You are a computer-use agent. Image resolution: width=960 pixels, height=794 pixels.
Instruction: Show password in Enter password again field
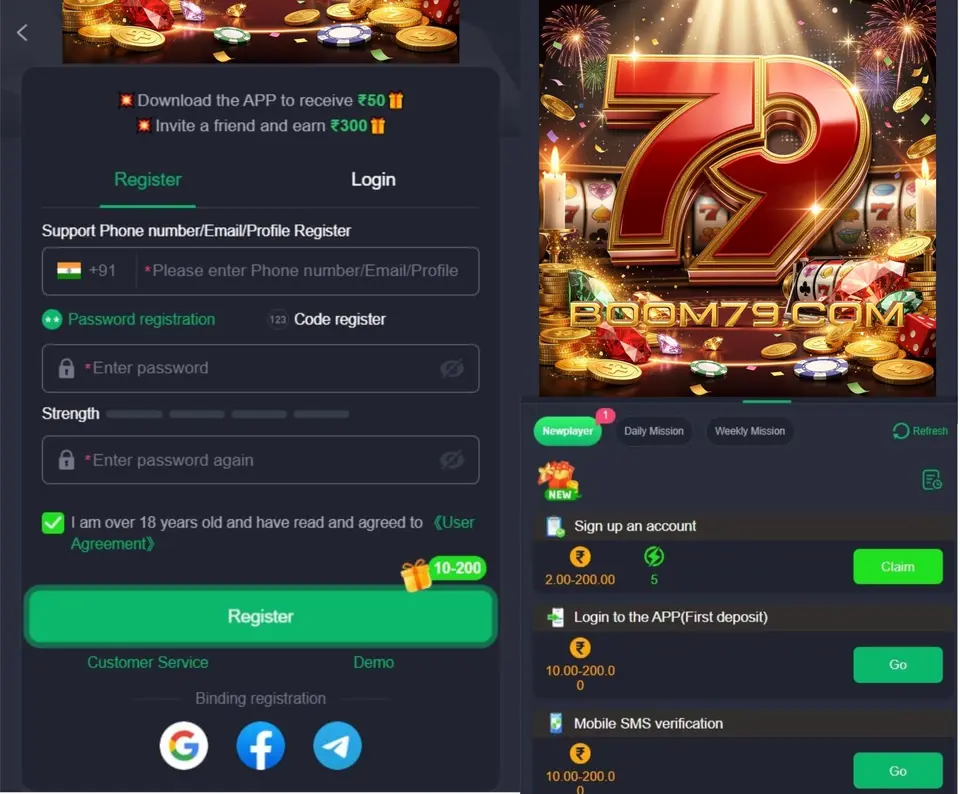click(x=451, y=460)
